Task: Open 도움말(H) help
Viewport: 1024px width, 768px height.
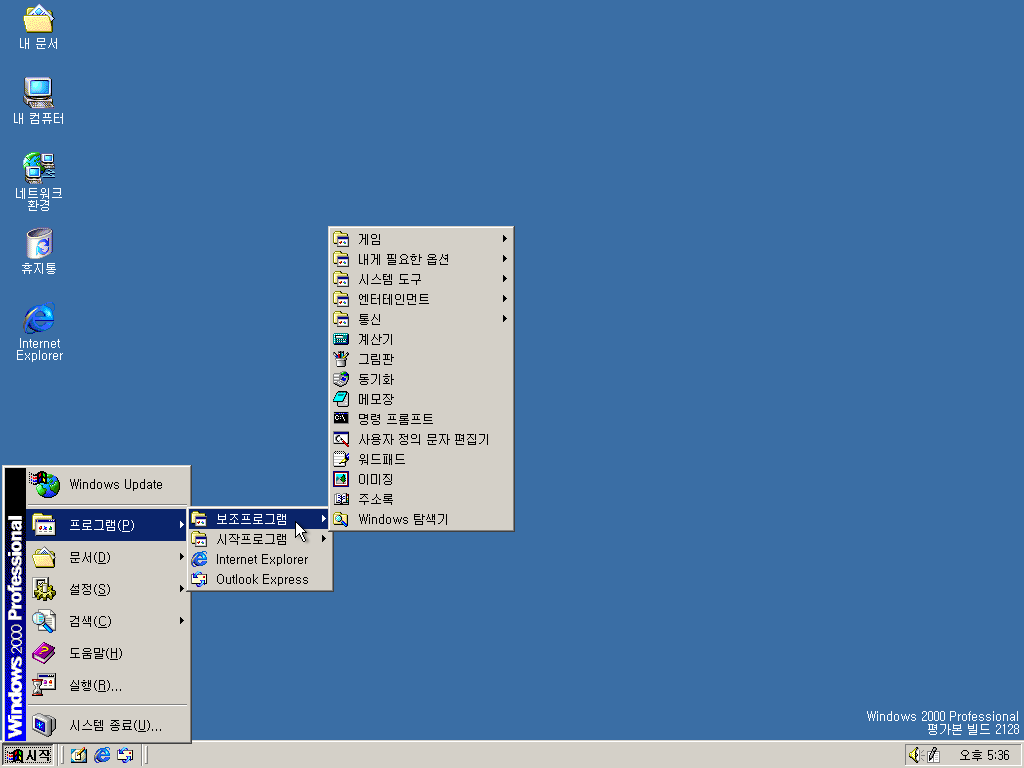Action: pos(107,653)
